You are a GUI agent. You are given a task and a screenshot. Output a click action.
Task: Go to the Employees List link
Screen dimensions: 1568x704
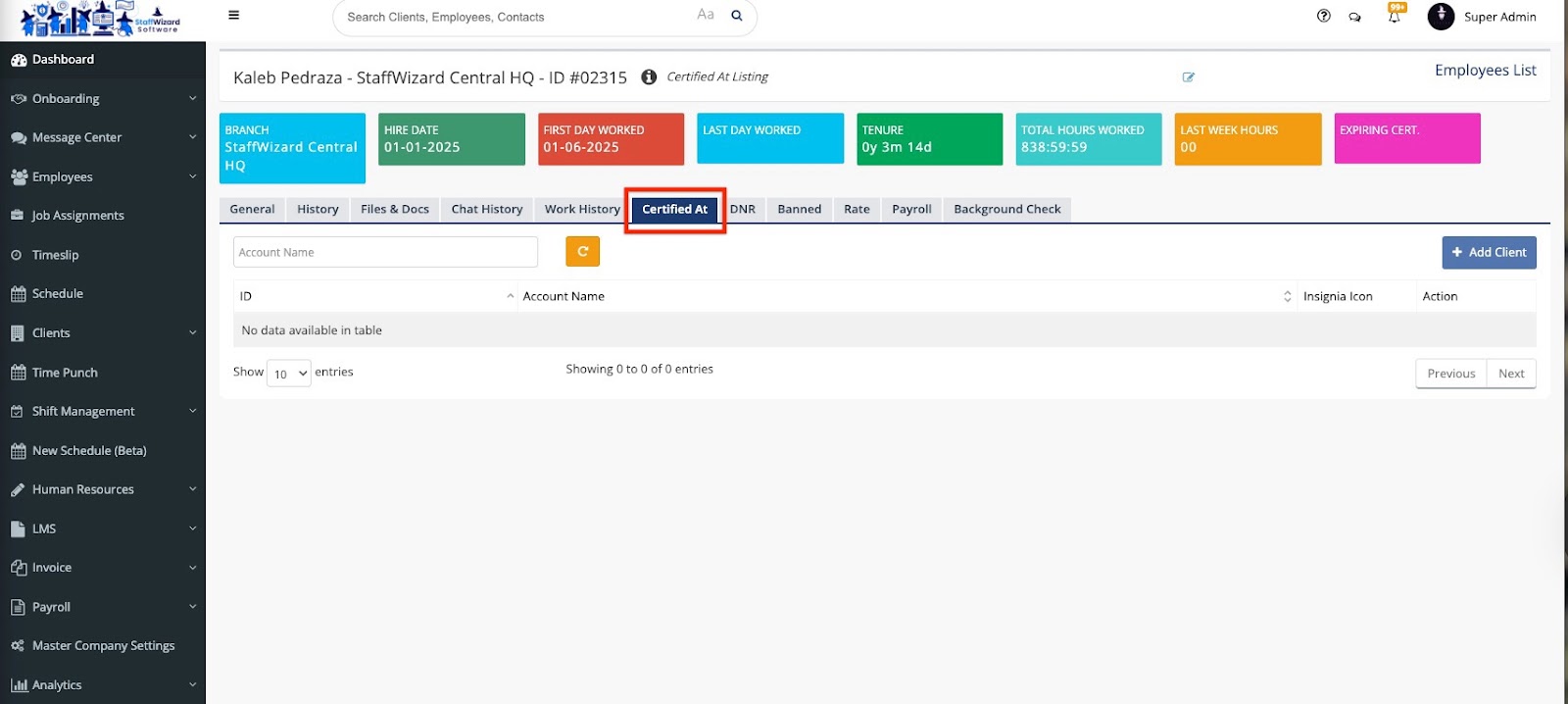click(x=1485, y=71)
